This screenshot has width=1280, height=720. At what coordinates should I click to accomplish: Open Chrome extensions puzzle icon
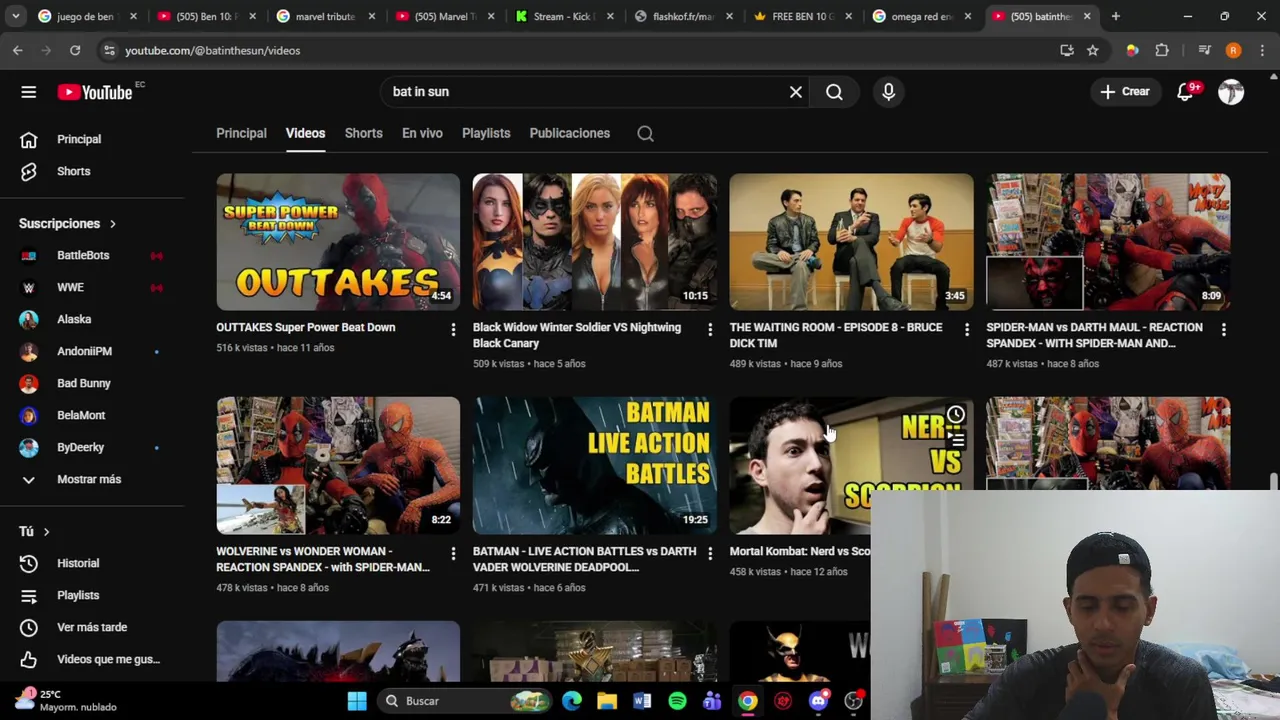pos(1162,50)
